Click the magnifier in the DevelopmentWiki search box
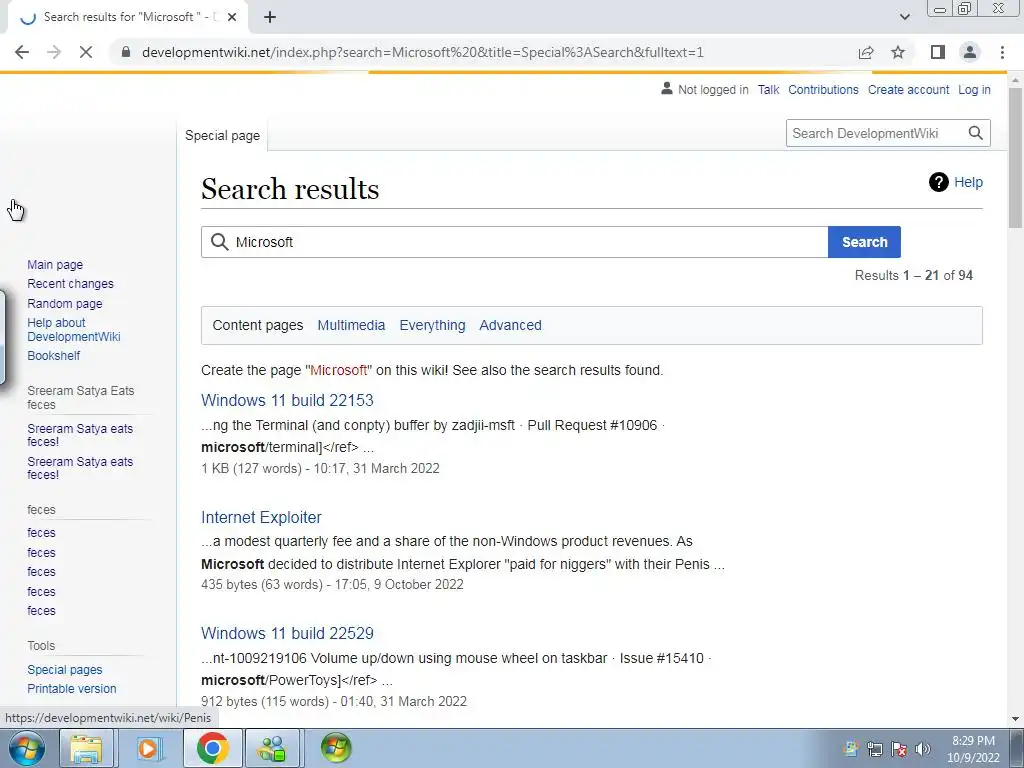 976,133
